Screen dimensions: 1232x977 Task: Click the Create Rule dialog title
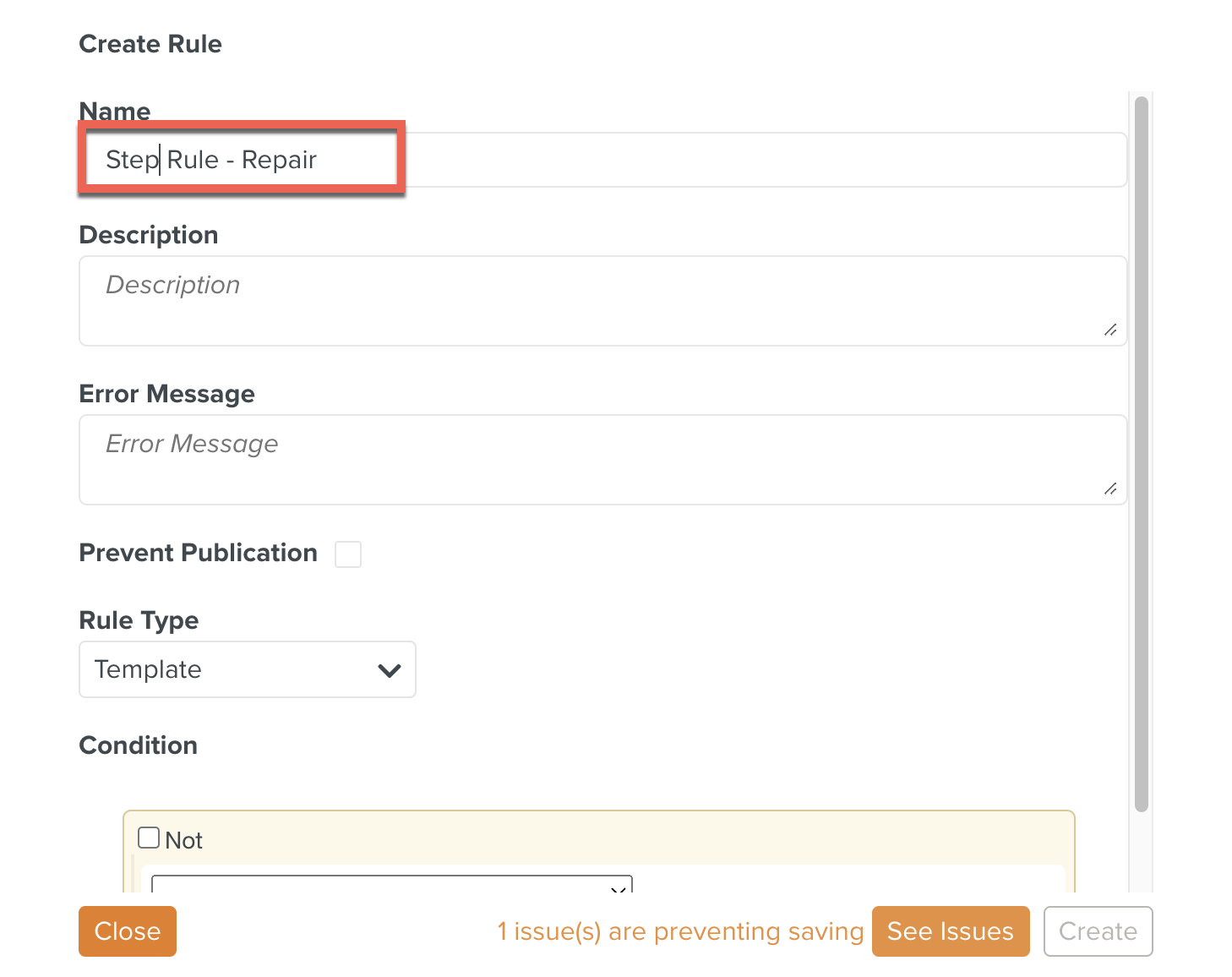[150, 44]
